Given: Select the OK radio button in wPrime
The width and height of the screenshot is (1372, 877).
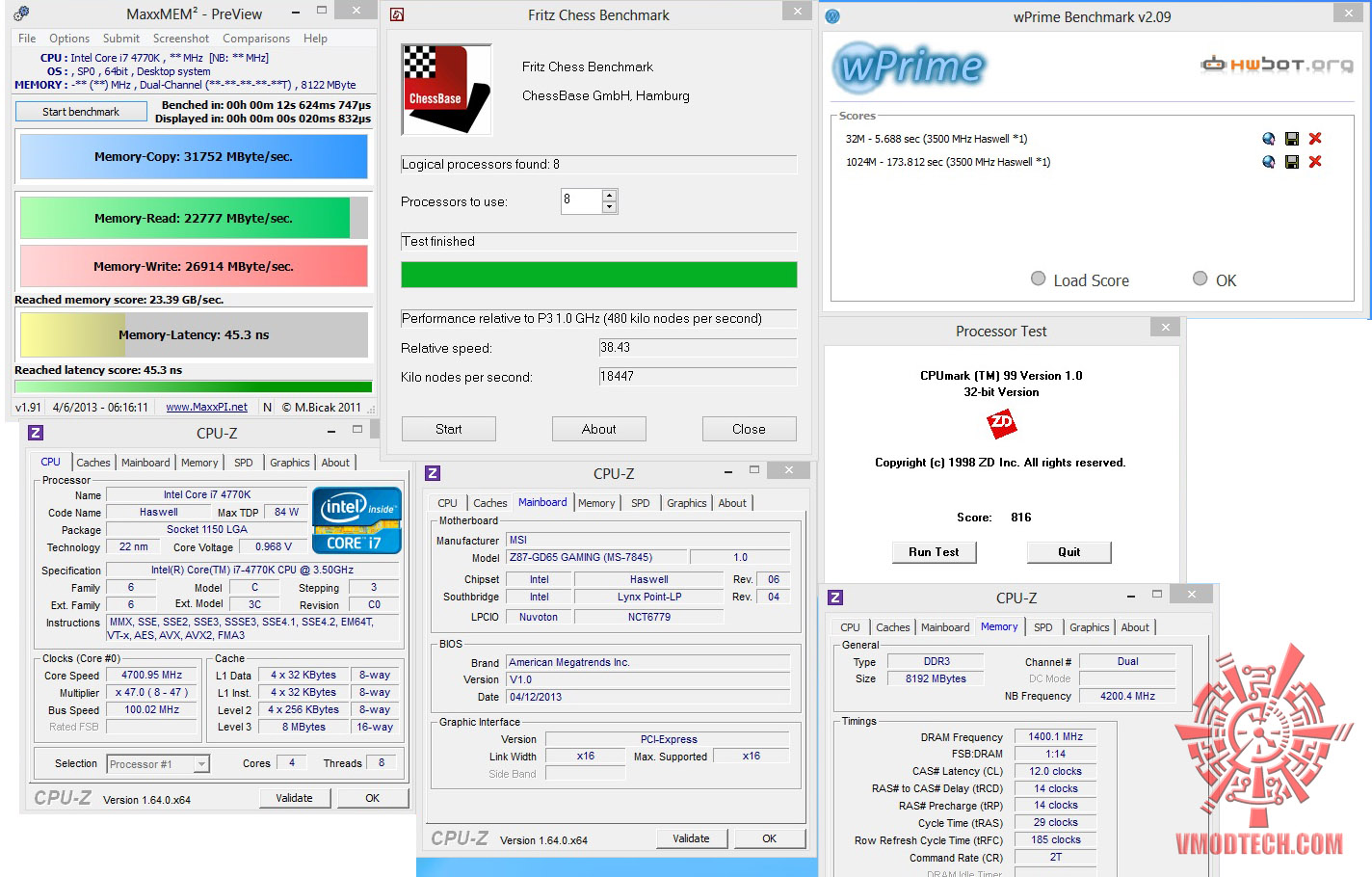Looking at the screenshot, I should 1200,279.
